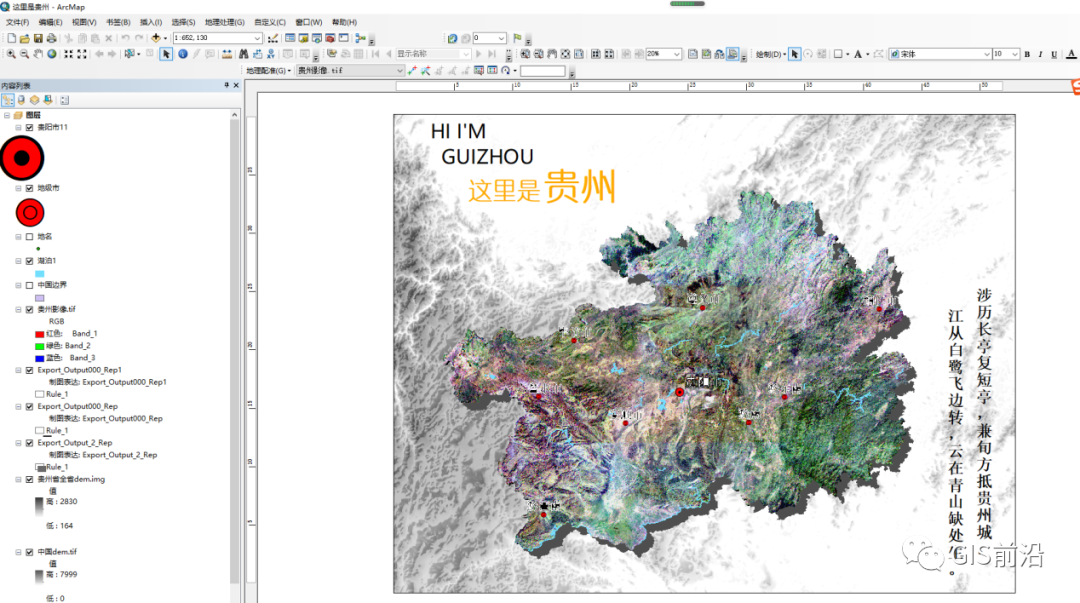The width and height of the screenshot is (1080, 603).
Task: Open the 视图(V) menu
Action: tap(84, 22)
